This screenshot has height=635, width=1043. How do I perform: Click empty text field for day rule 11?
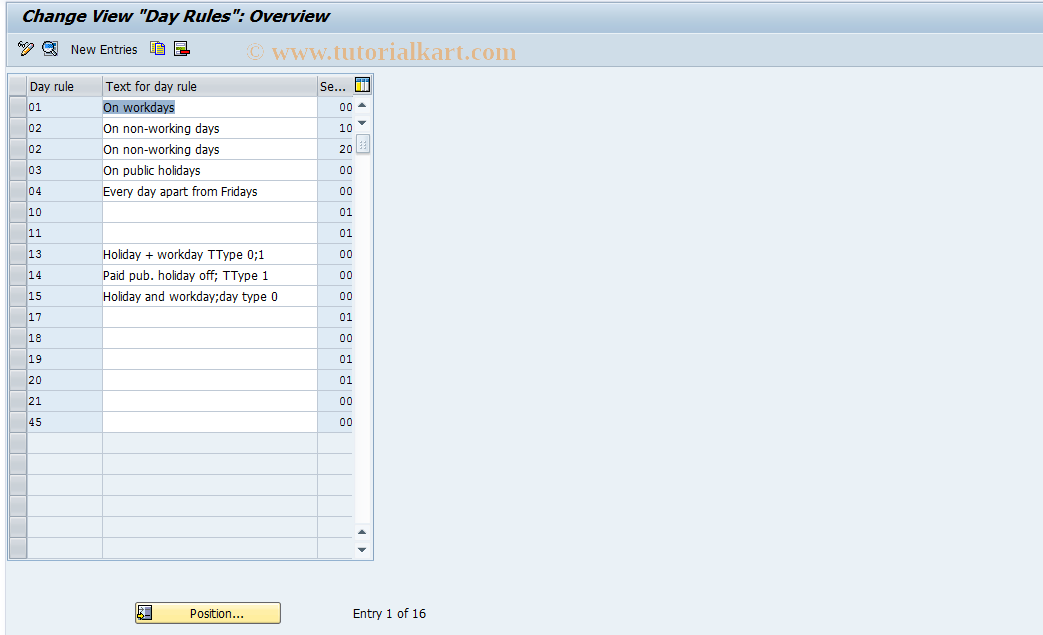click(210, 233)
